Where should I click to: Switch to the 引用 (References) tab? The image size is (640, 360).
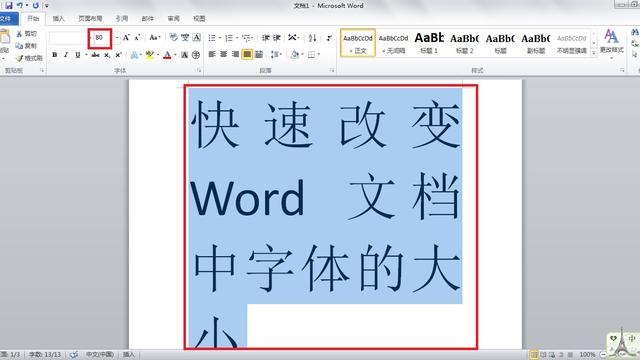(122, 18)
